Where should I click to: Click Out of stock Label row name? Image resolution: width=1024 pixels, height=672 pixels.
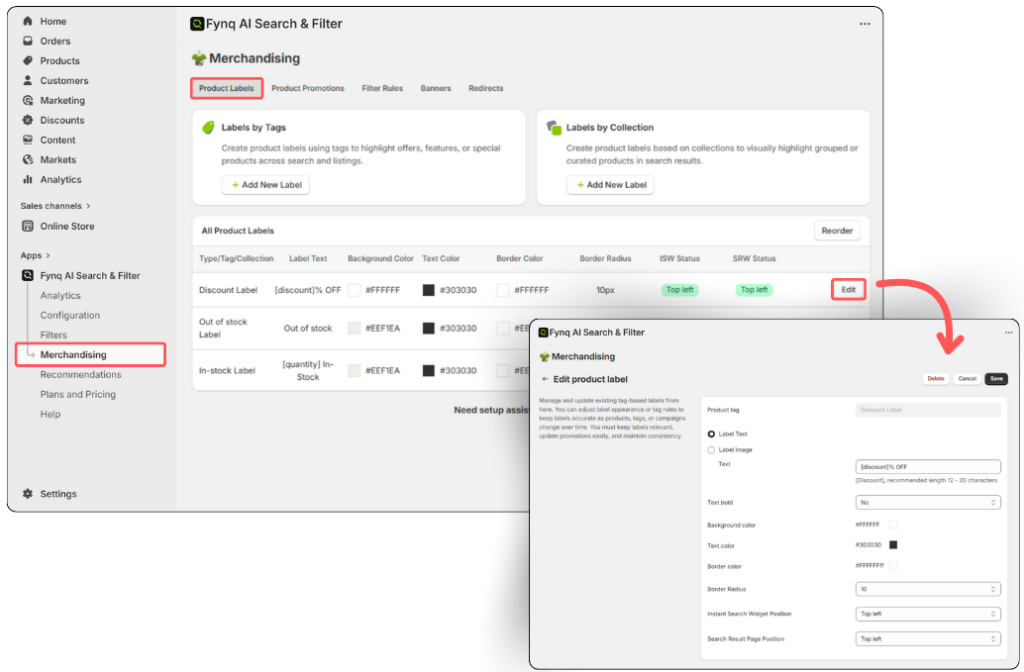pos(223,328)
